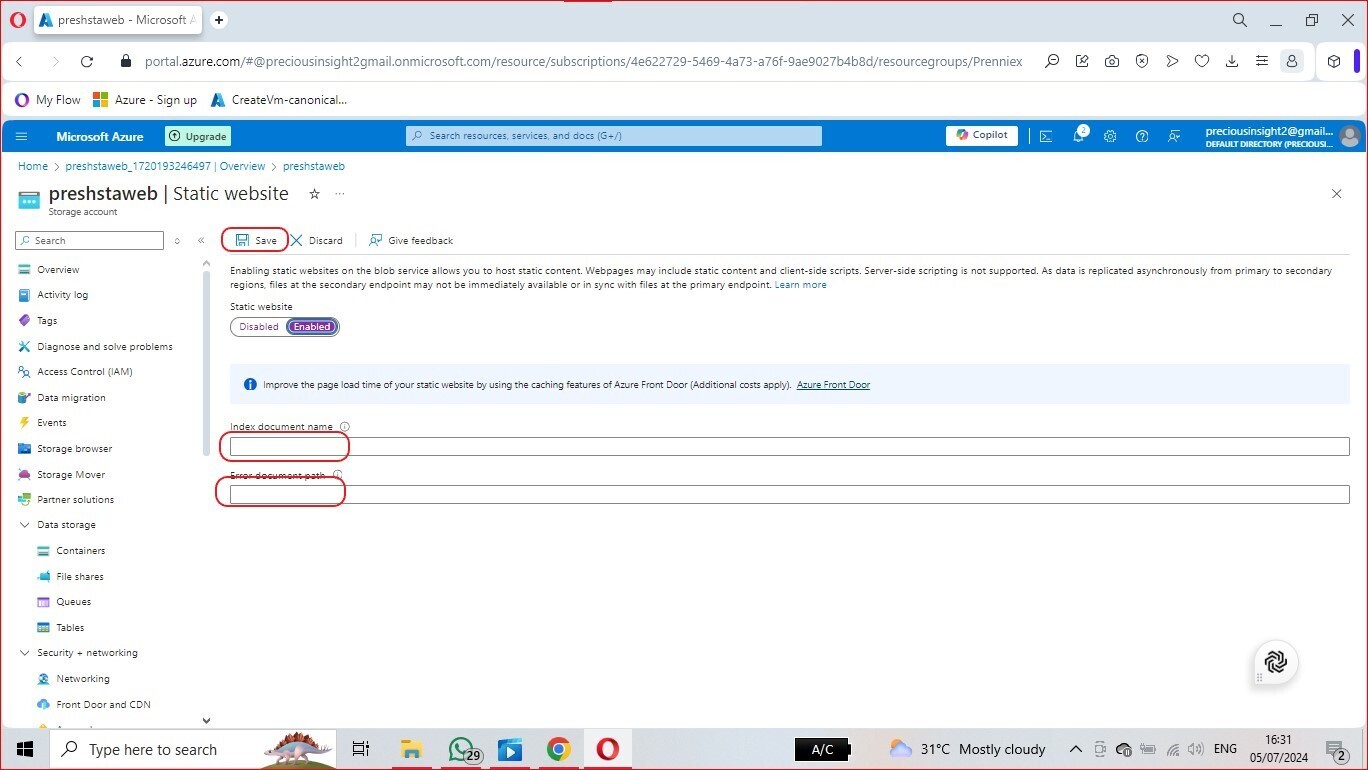Screen dimensions: 1368x770
Task: Open browser downloads icon
Action: 1232,61
